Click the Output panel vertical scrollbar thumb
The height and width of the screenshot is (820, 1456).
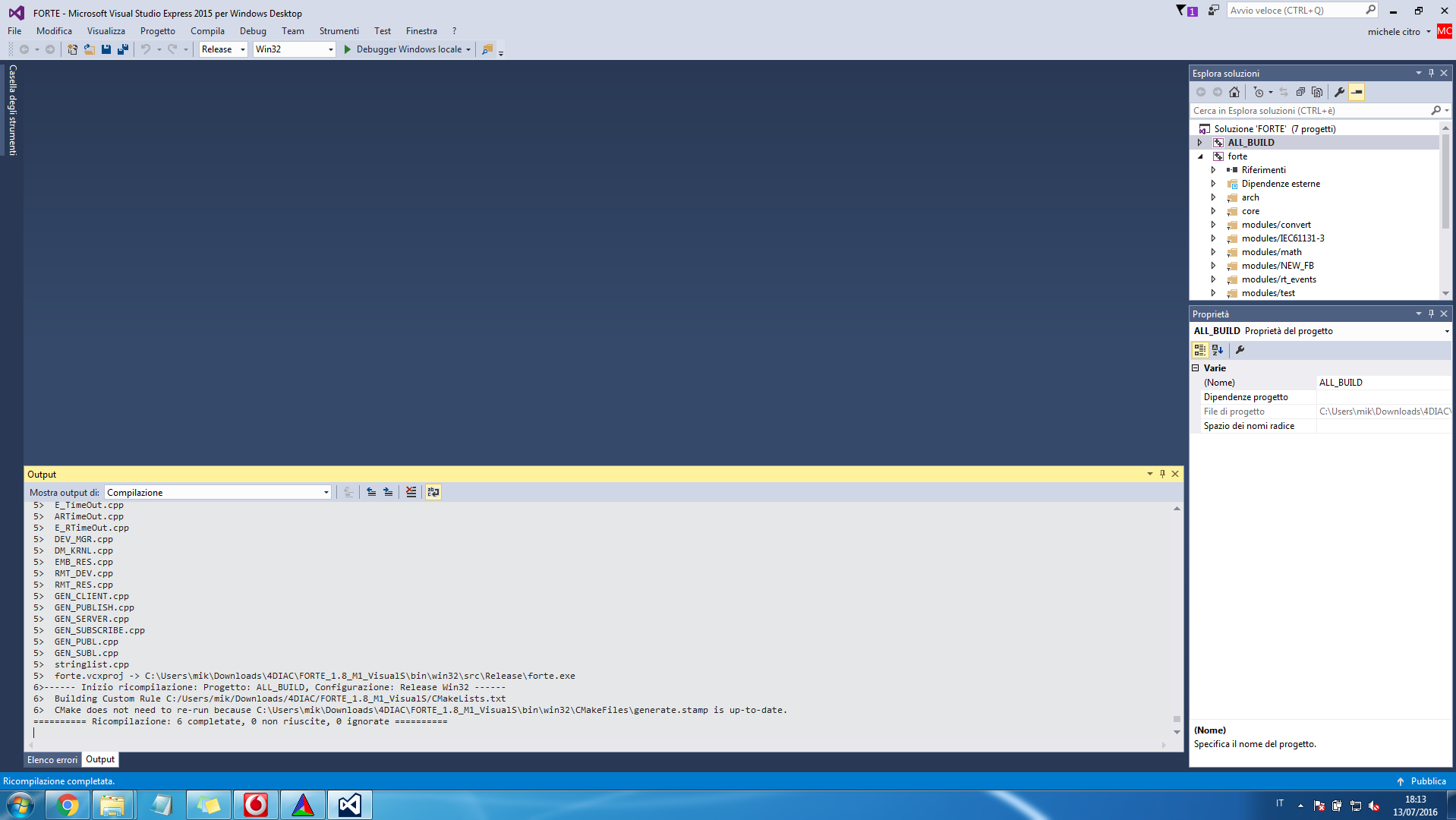[x=1177, y=718]
